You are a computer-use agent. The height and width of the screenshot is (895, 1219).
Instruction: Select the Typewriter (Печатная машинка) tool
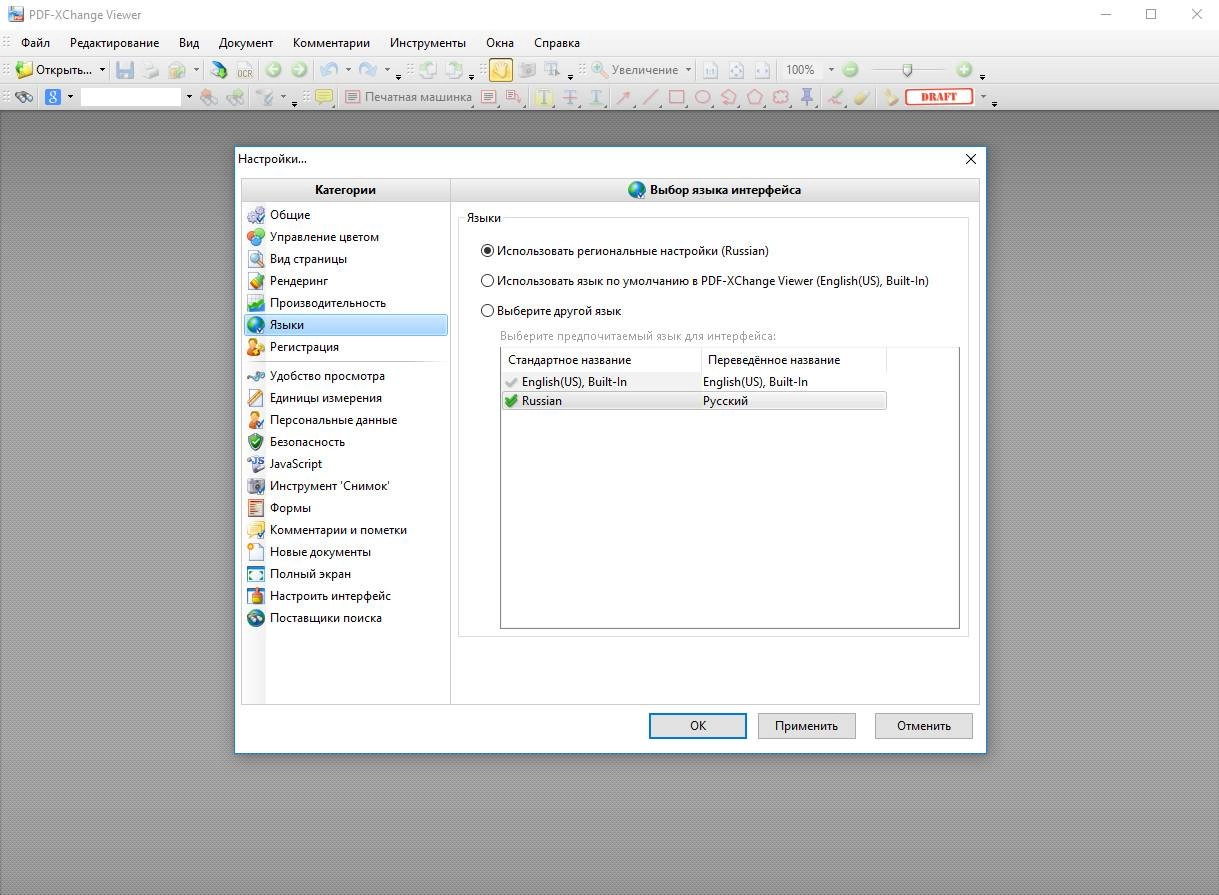click(408, 97)
